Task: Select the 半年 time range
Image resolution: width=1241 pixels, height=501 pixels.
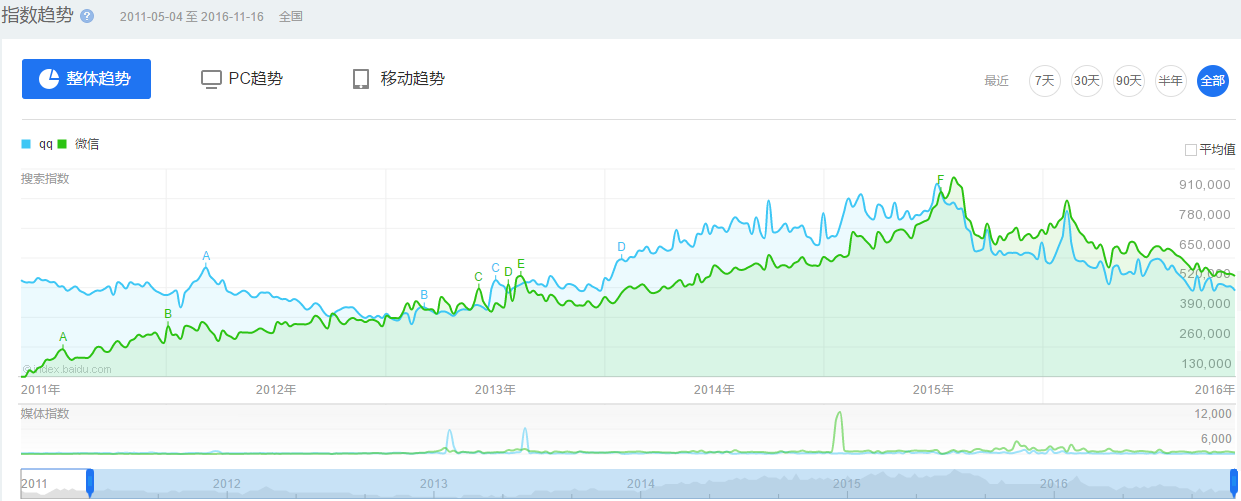Action: point(1170,81)
